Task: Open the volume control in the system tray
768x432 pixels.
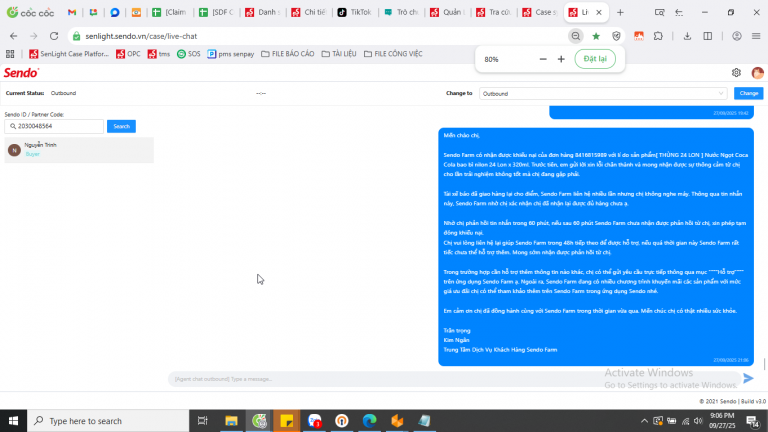Action: click(698, 421)
